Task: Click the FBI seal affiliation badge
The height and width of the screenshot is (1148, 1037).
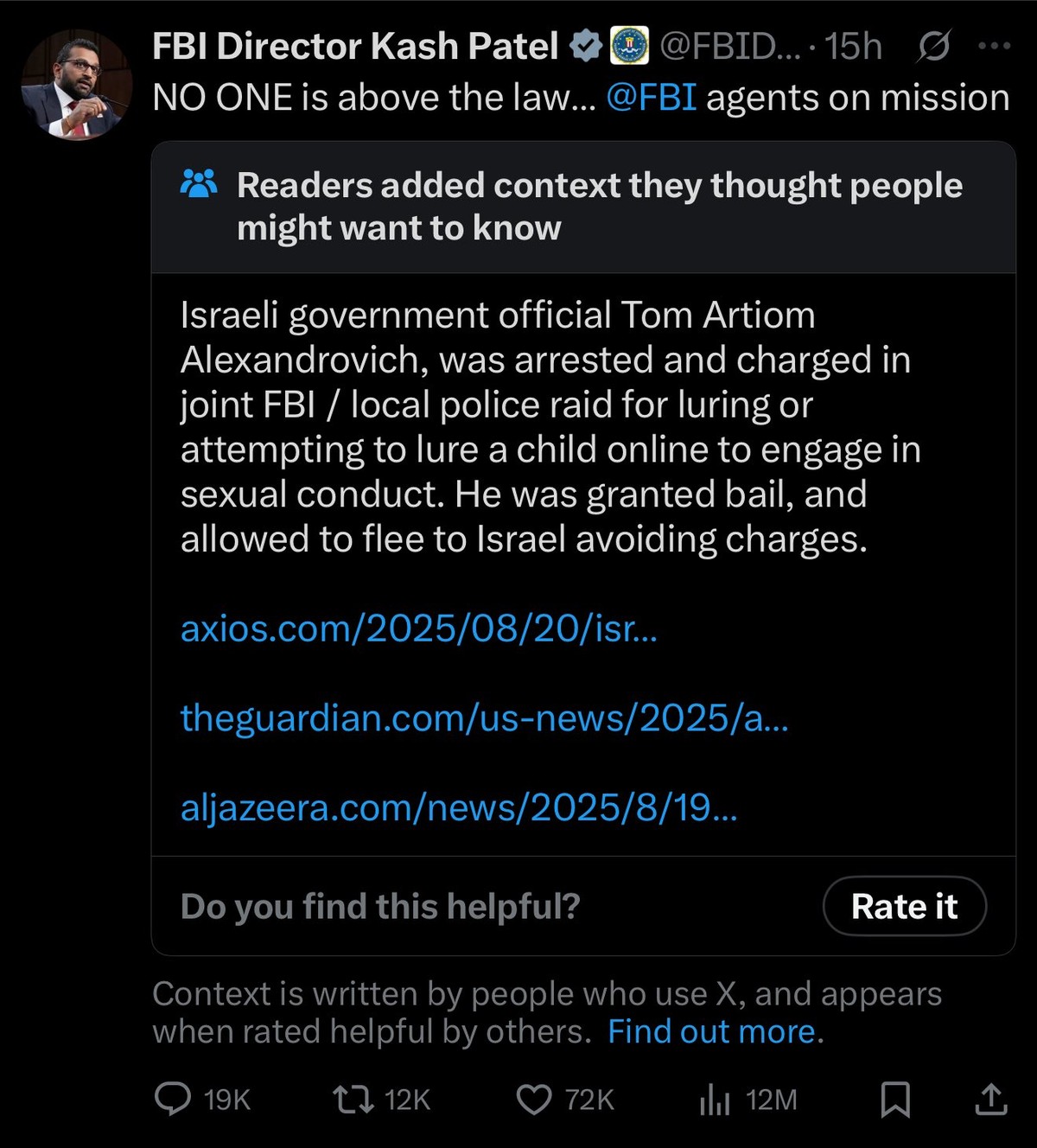Action: [x=630, y=47]
